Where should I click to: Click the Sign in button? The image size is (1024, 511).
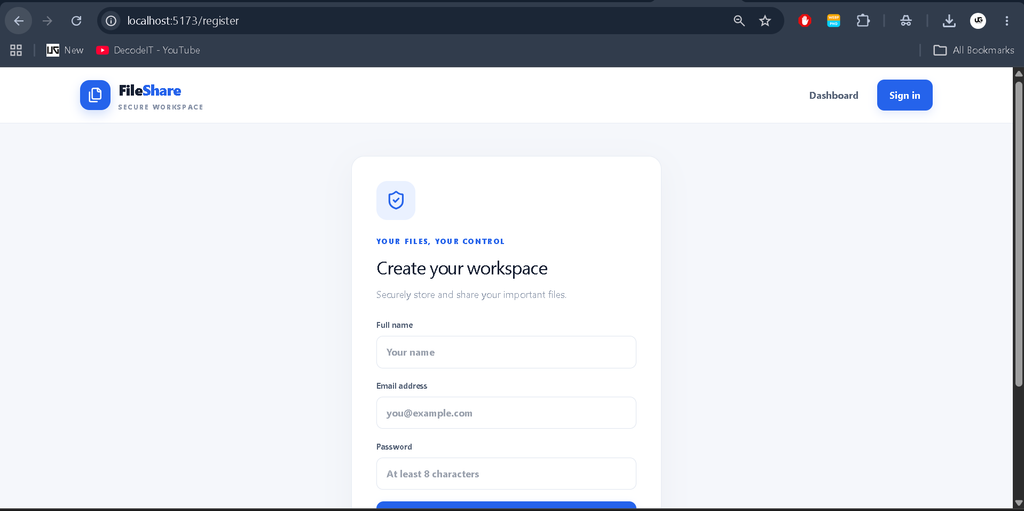904,95
